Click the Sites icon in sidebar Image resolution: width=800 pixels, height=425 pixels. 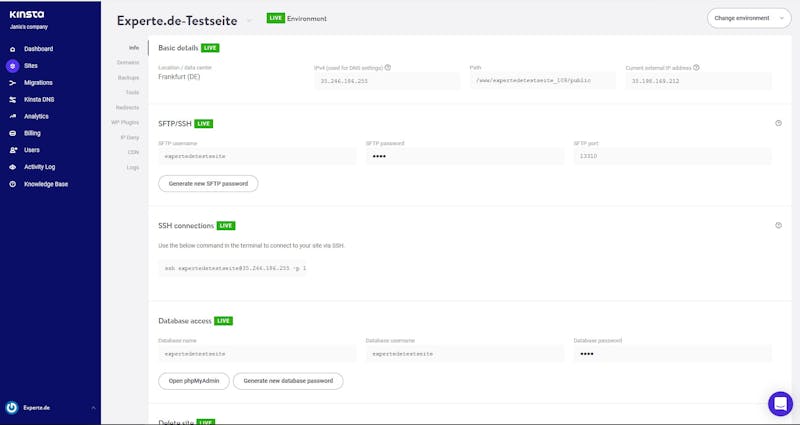pyautogui.click(x=13, y=66)
